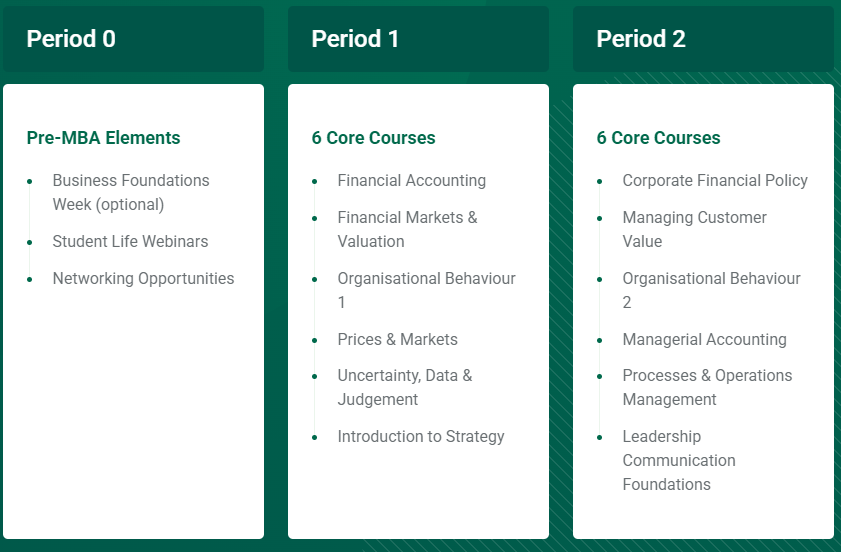
Task: Click Organisational Behaviour 1 course
Action: (x=426, y=290)
